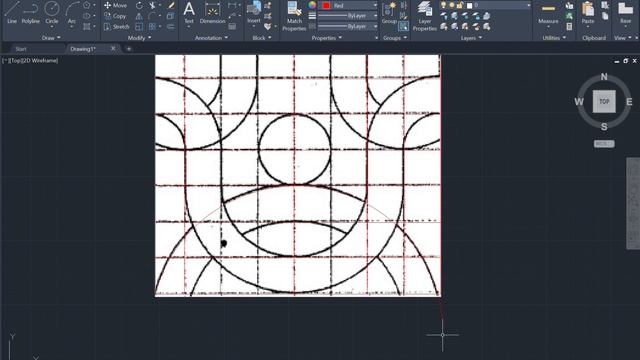This screenshot has height=360, width=640.
Task: Select the Polyline tool
Action: click(31, 12)
